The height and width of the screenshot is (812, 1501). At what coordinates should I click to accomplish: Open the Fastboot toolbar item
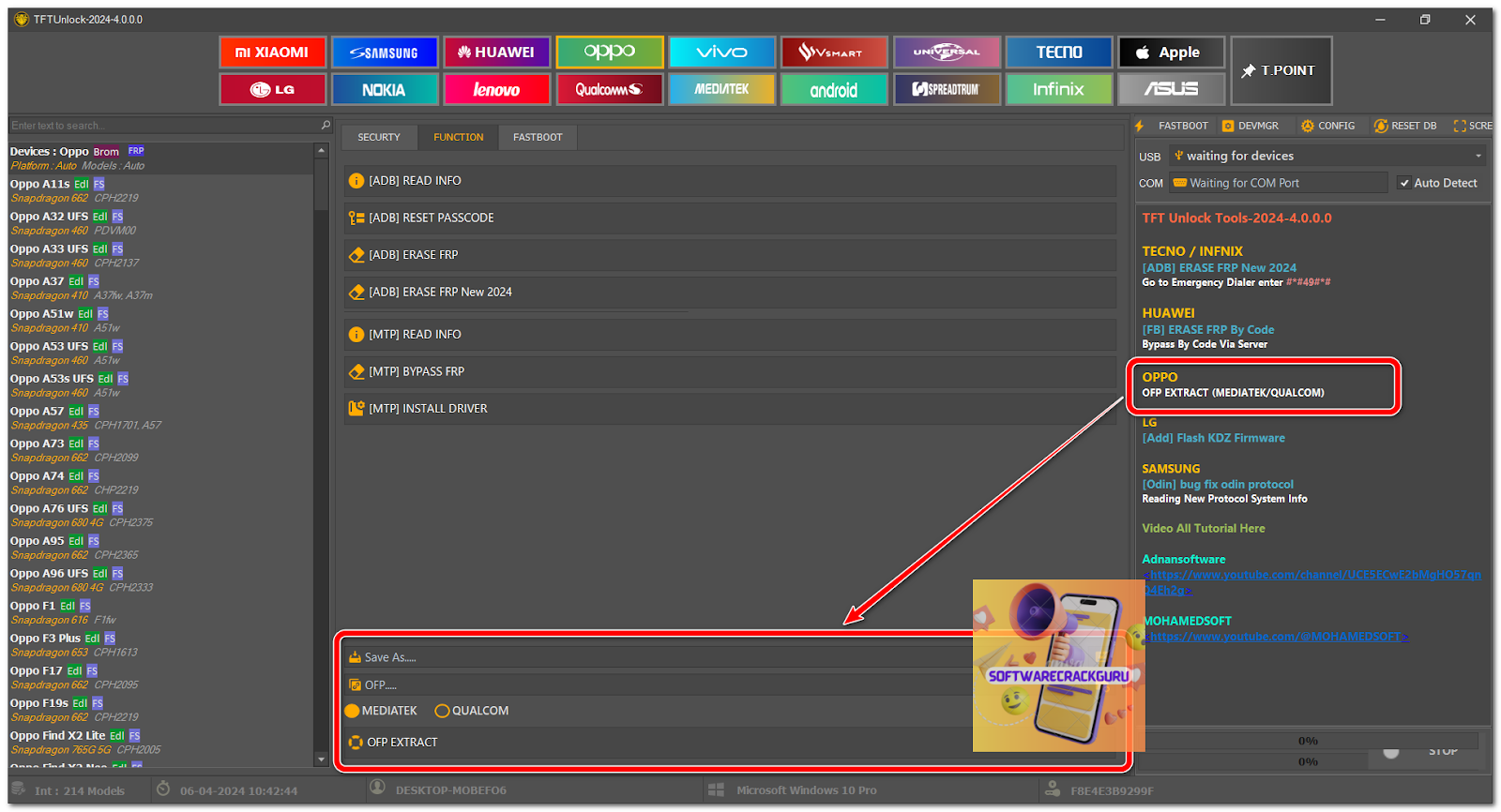1173,126
